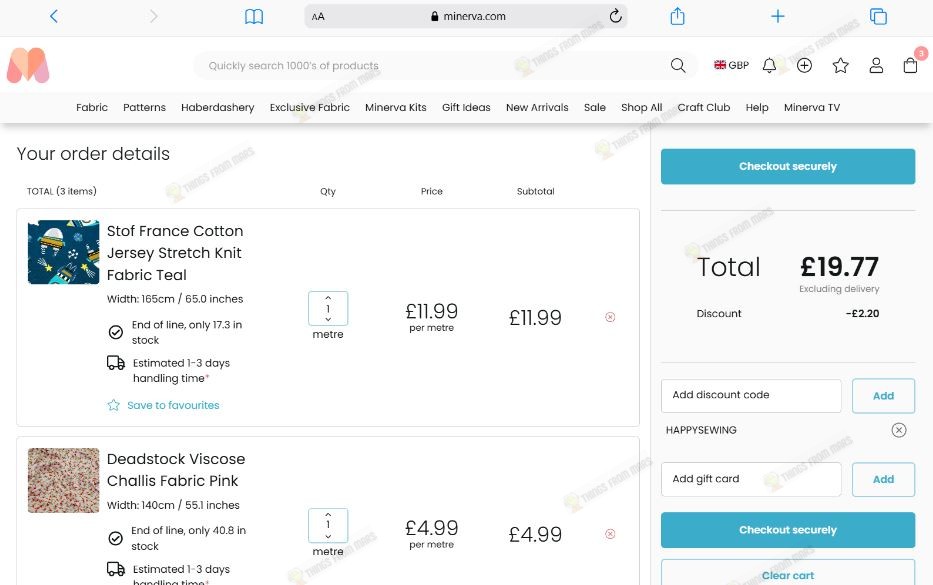Go back with Safari back arrow
The width and height of the screenshot is (933, 585).
54,16
